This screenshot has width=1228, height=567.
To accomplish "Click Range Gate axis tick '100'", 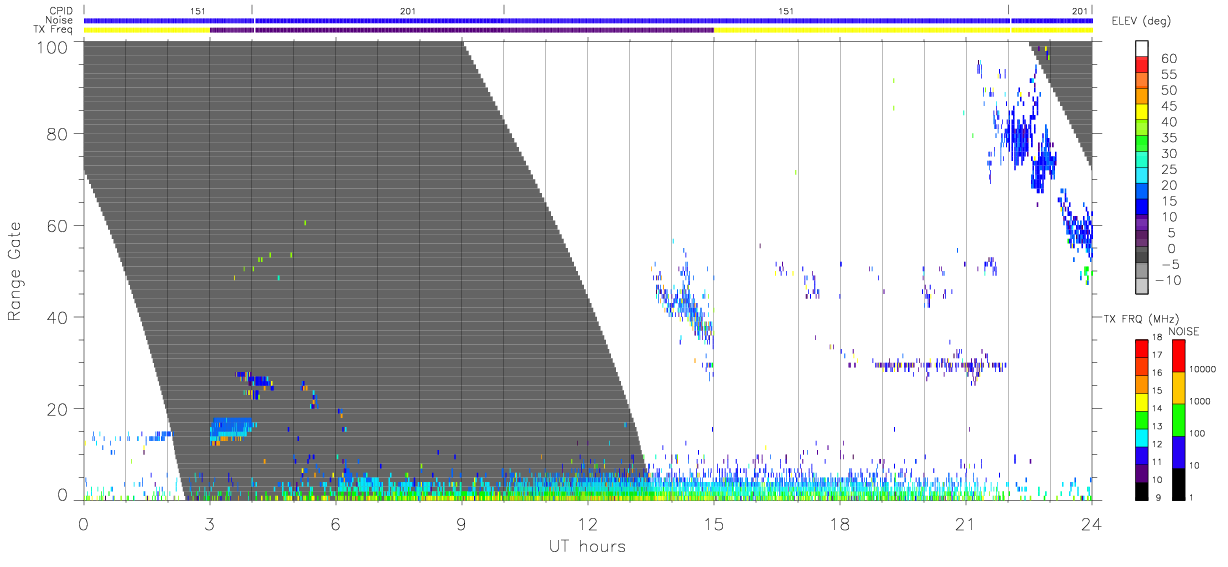I will coord(51,46).
